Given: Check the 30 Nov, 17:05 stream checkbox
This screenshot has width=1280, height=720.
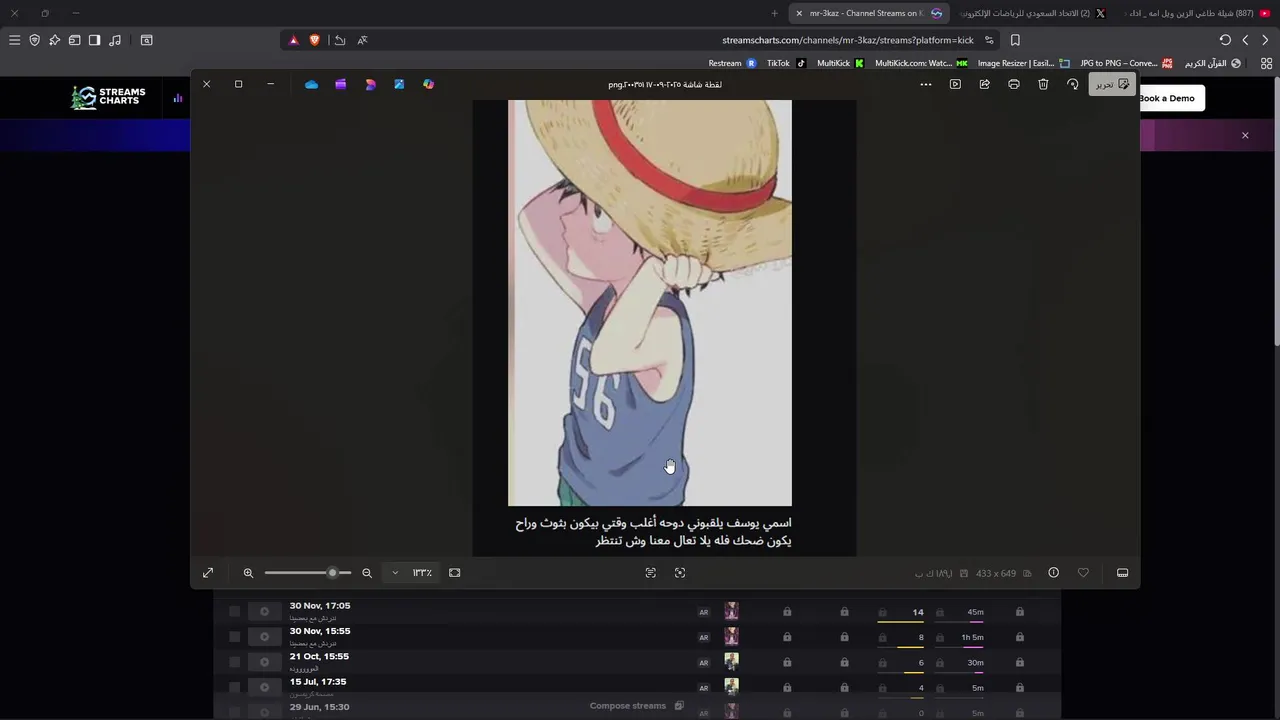Looking at the screenshot, I should (x=235, y=612).
